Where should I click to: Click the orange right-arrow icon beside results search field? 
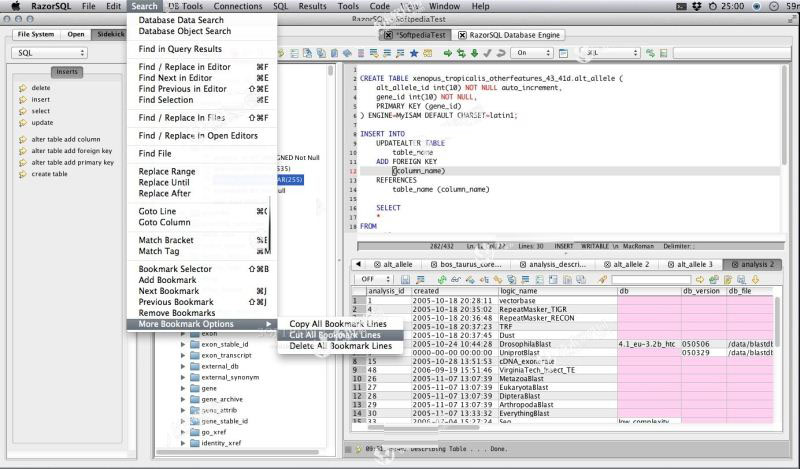pos(699,280)
